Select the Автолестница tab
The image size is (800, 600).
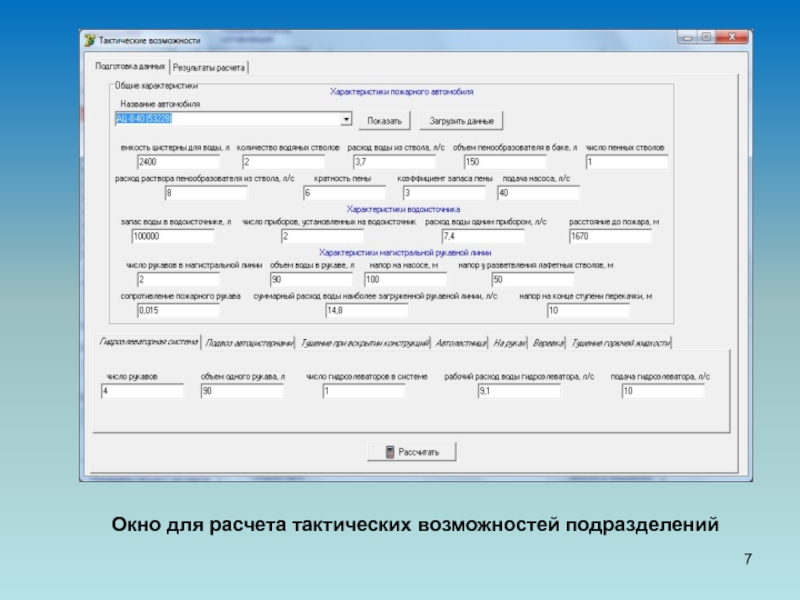(460, 343)
